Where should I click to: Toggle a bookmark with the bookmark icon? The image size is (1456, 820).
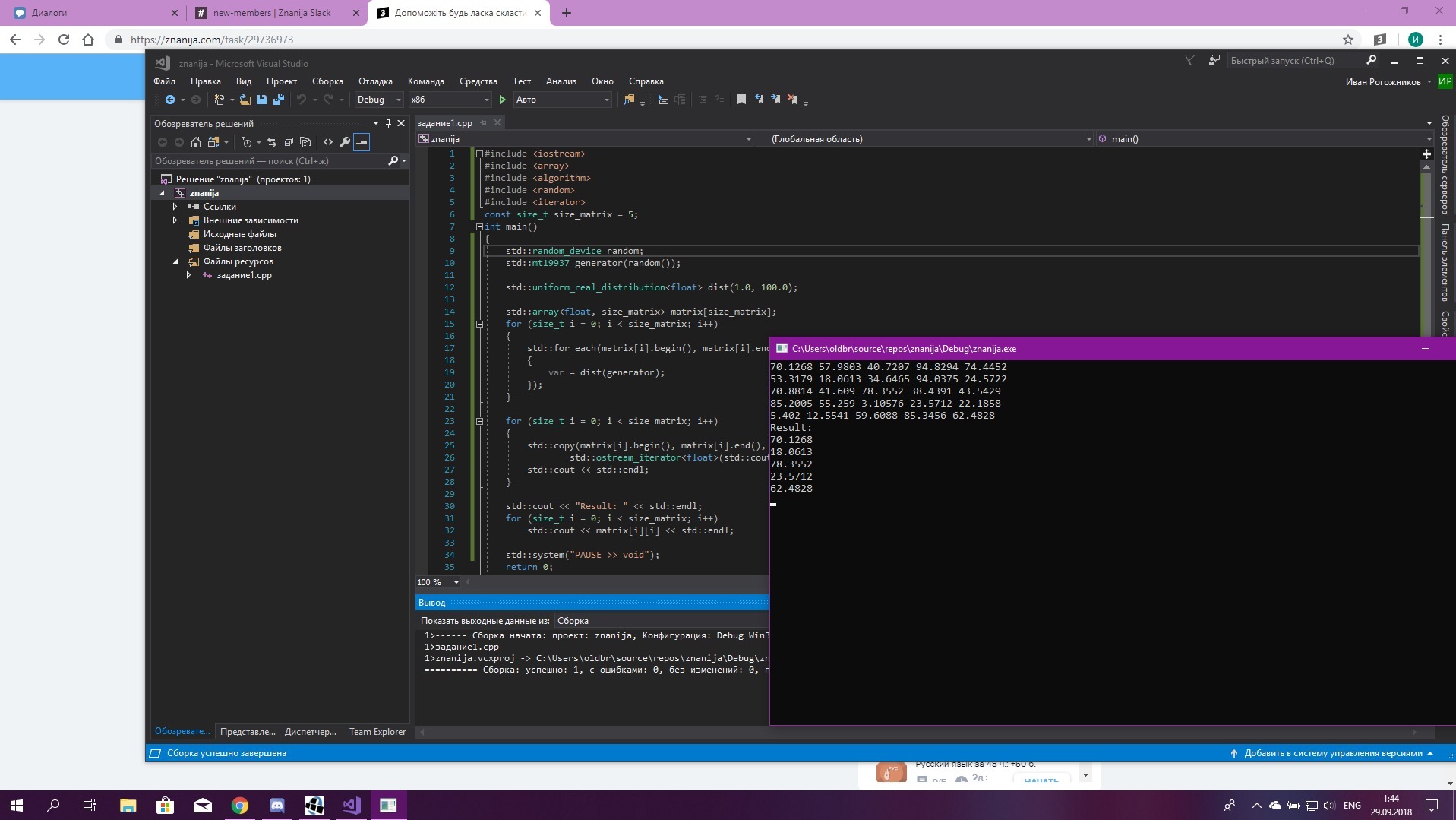point(741,100)
